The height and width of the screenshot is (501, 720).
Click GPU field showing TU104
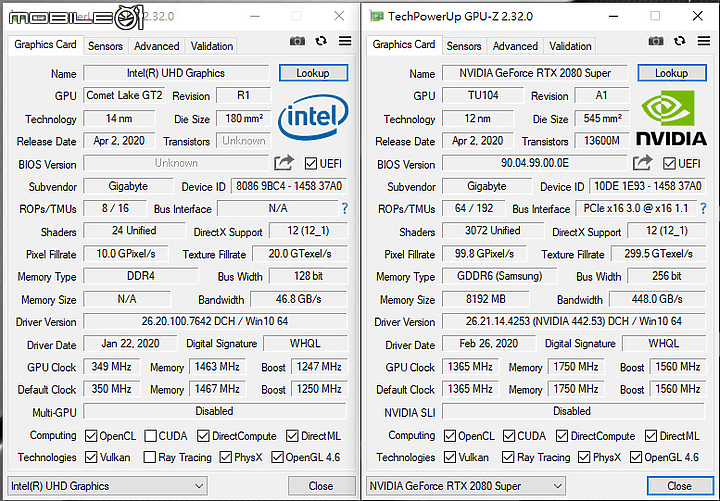pyautogui.click(x=483, y=95)
